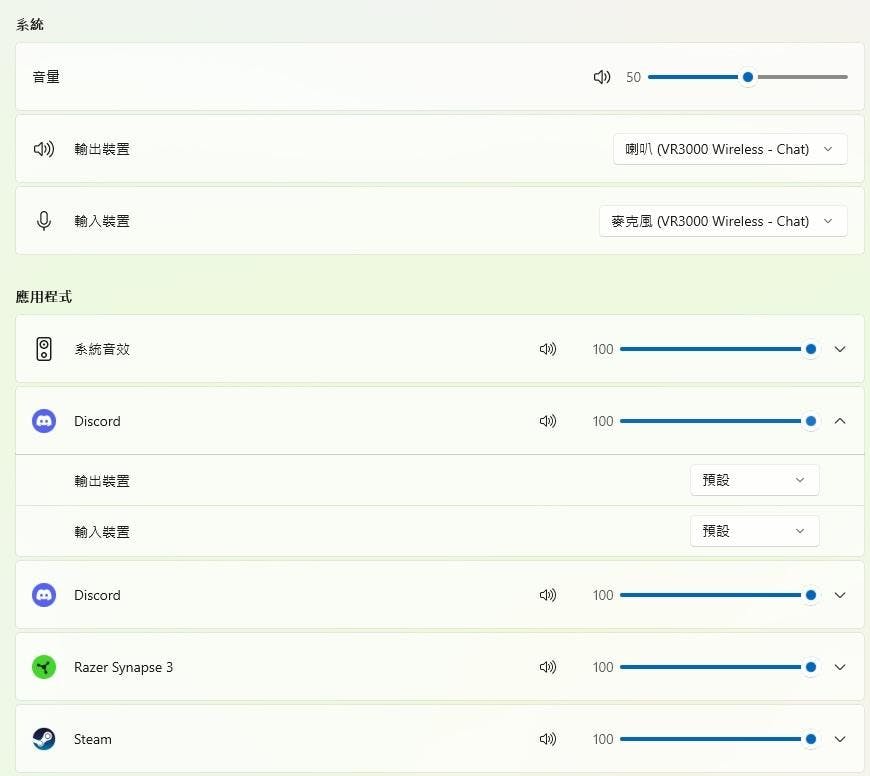This screenshot has width=870, height=776.
Task: Click the 系統音效 label text
Action: point(102,349)
